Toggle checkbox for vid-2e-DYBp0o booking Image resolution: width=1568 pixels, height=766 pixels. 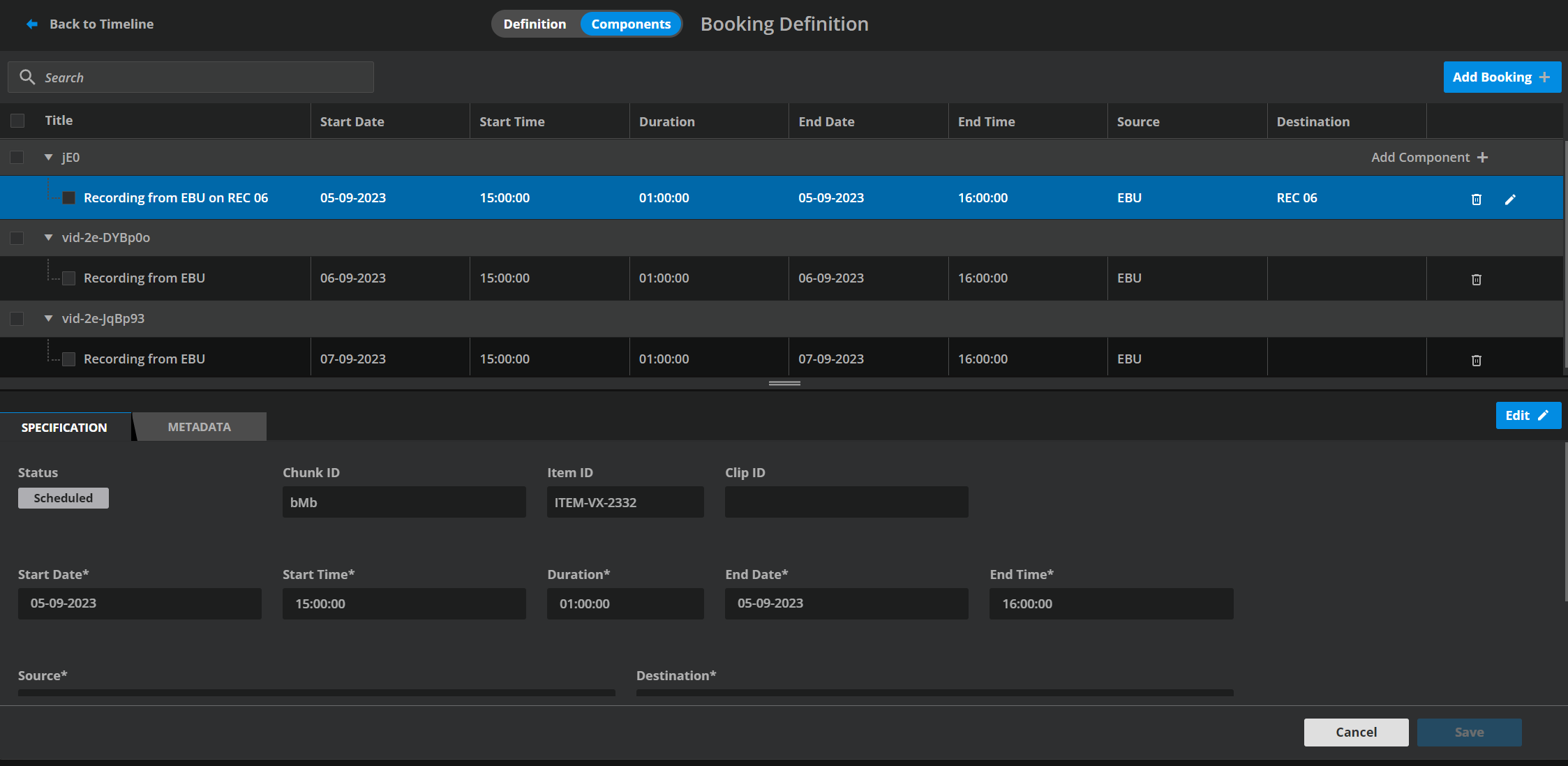[x=17, y=238]
